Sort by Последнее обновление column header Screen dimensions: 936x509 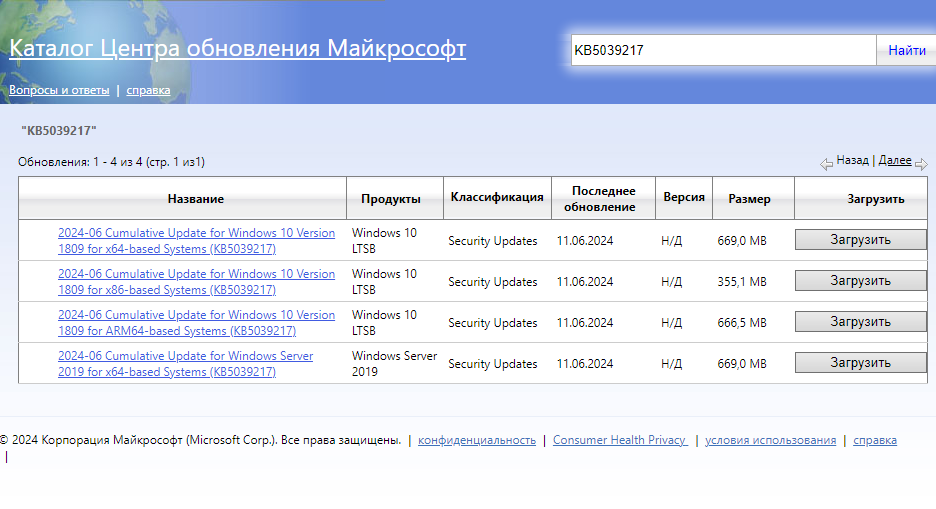[x=603, y=199]
